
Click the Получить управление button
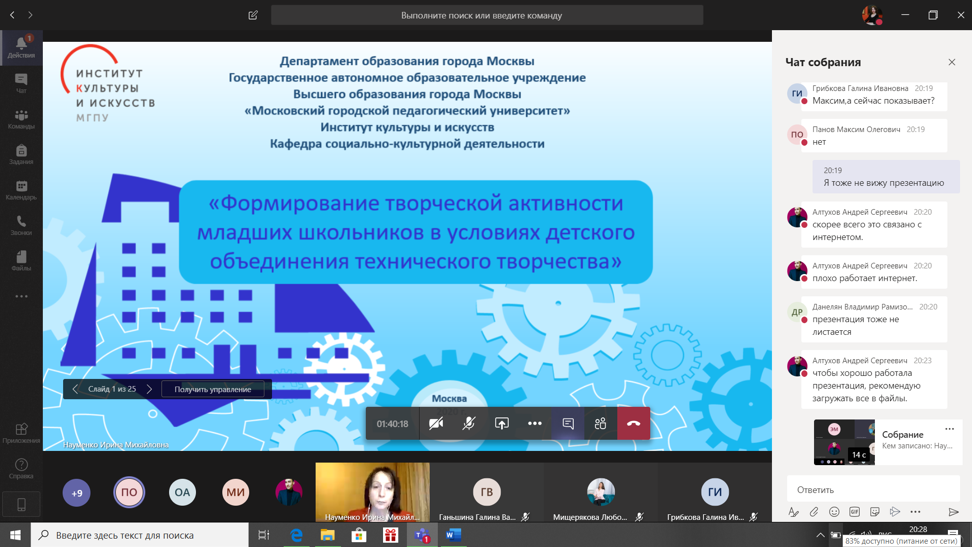pos(213,389)
